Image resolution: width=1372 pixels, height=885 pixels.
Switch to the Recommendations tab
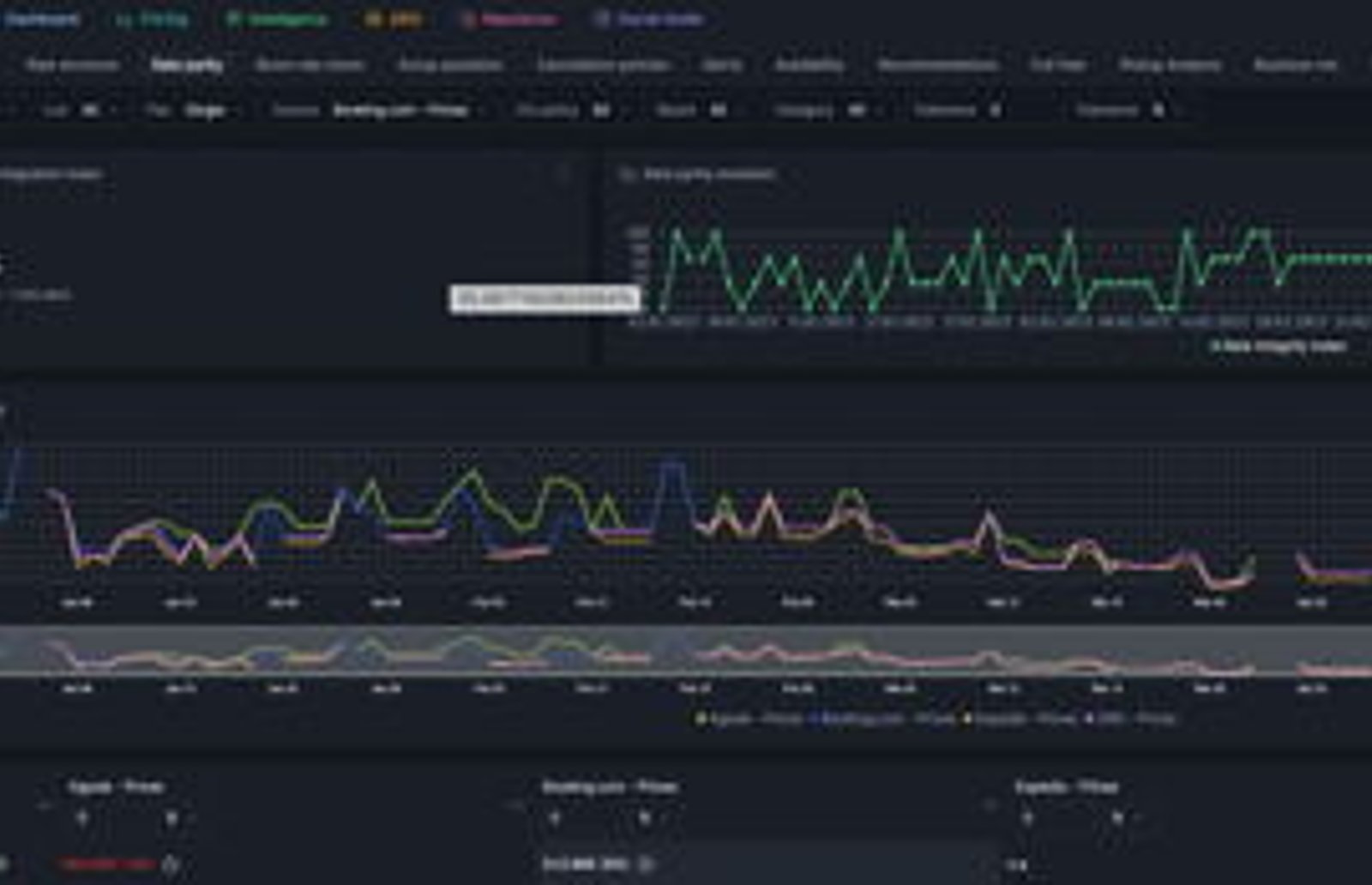click(x=937, y=65)
